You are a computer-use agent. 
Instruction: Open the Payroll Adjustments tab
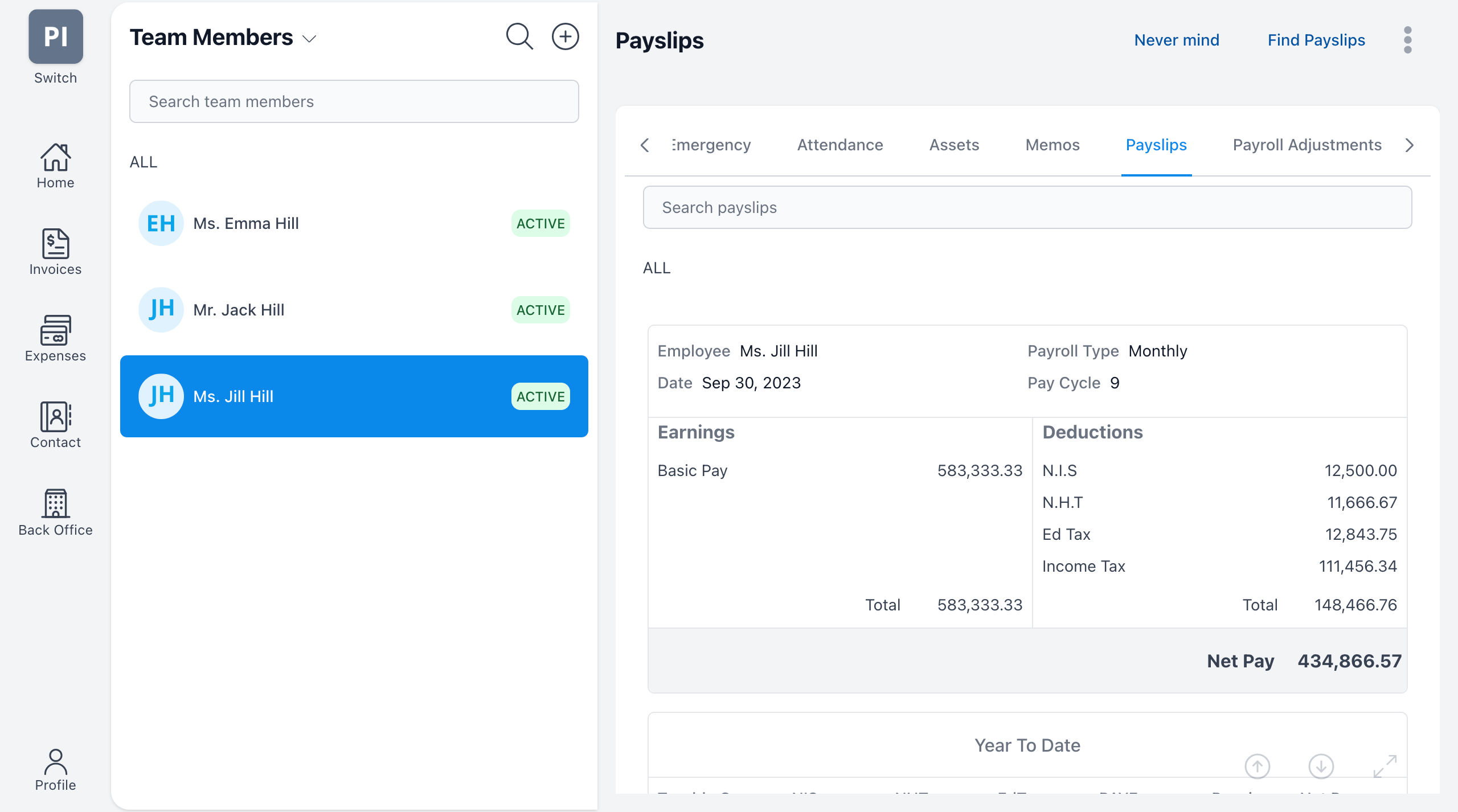pyautogui.click(x=1307, y=145)
